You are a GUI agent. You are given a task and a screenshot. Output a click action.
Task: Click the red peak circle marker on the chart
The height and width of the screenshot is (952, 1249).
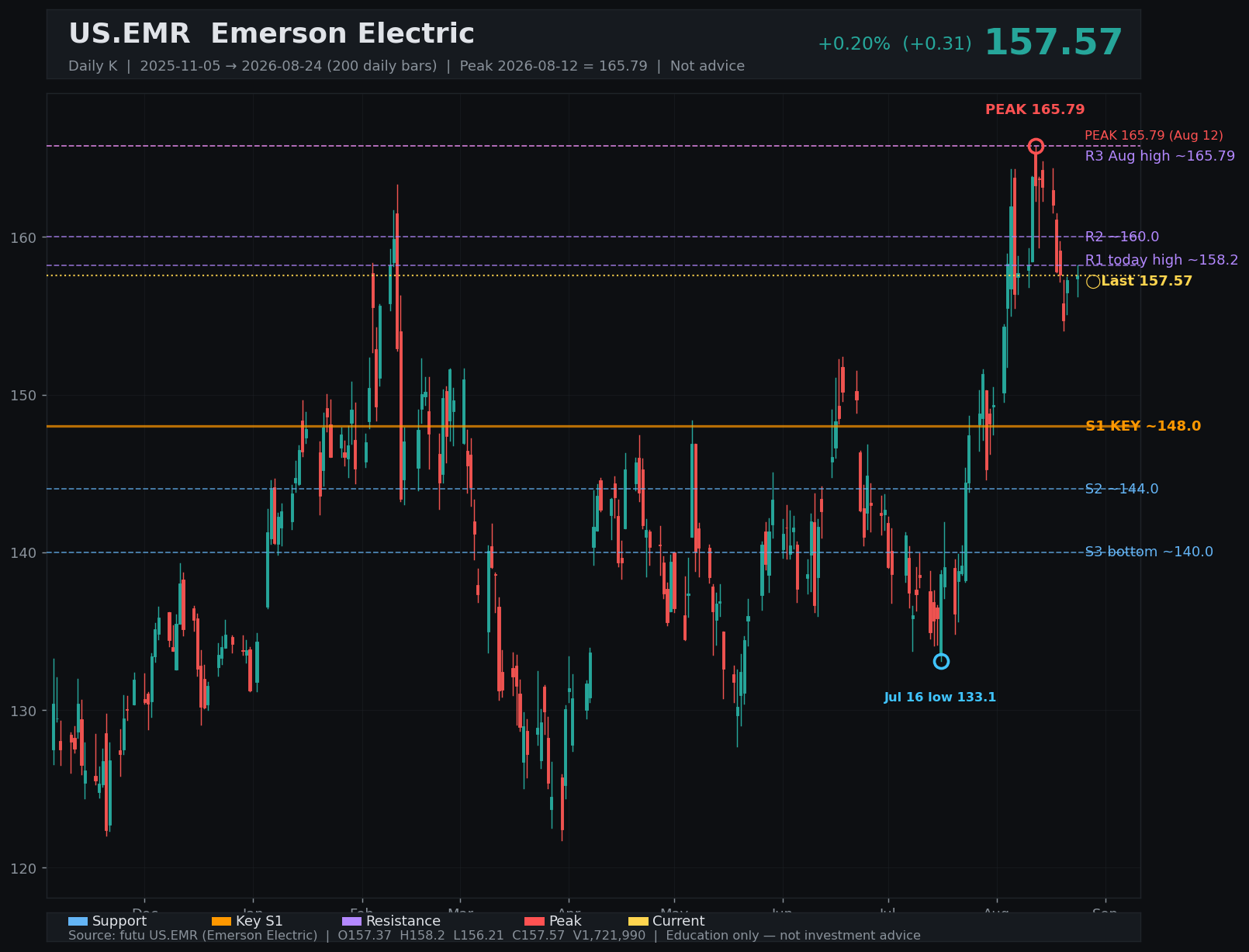(x=1036, y=146)
